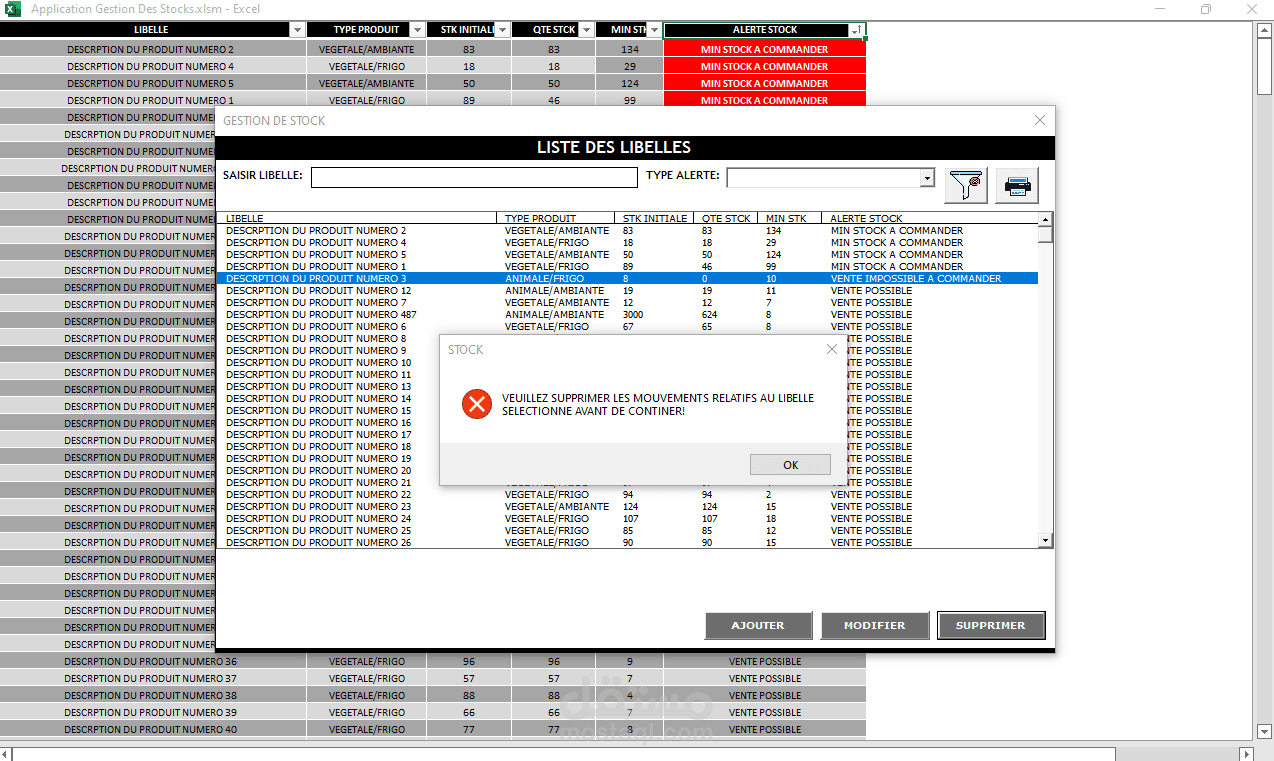
Task: Click worksheet cell DESCRPTION DU PRODUIT NUMERO 40
Action: tap(151, 729)
